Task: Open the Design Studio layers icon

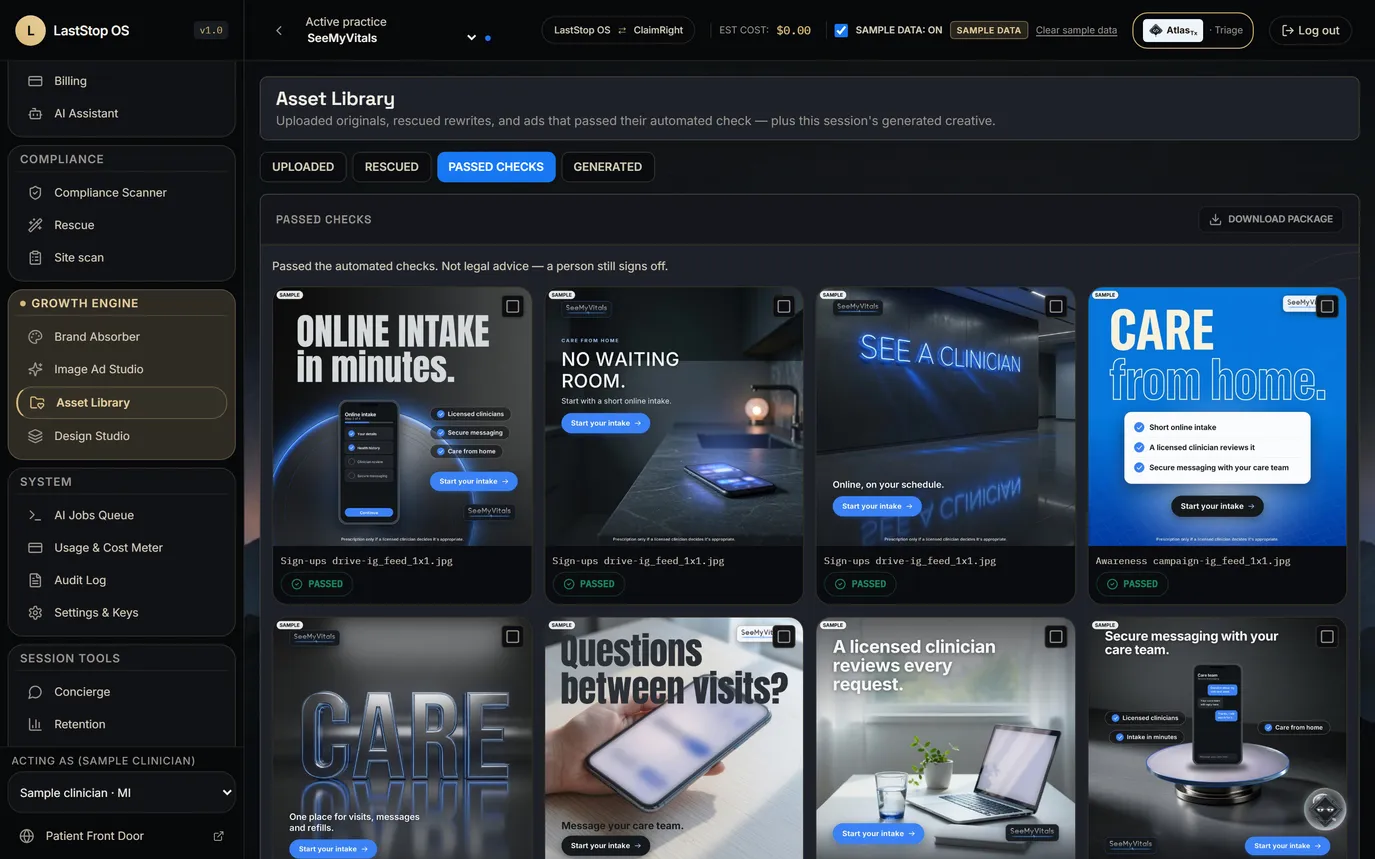Action: (x=35, y=436)
